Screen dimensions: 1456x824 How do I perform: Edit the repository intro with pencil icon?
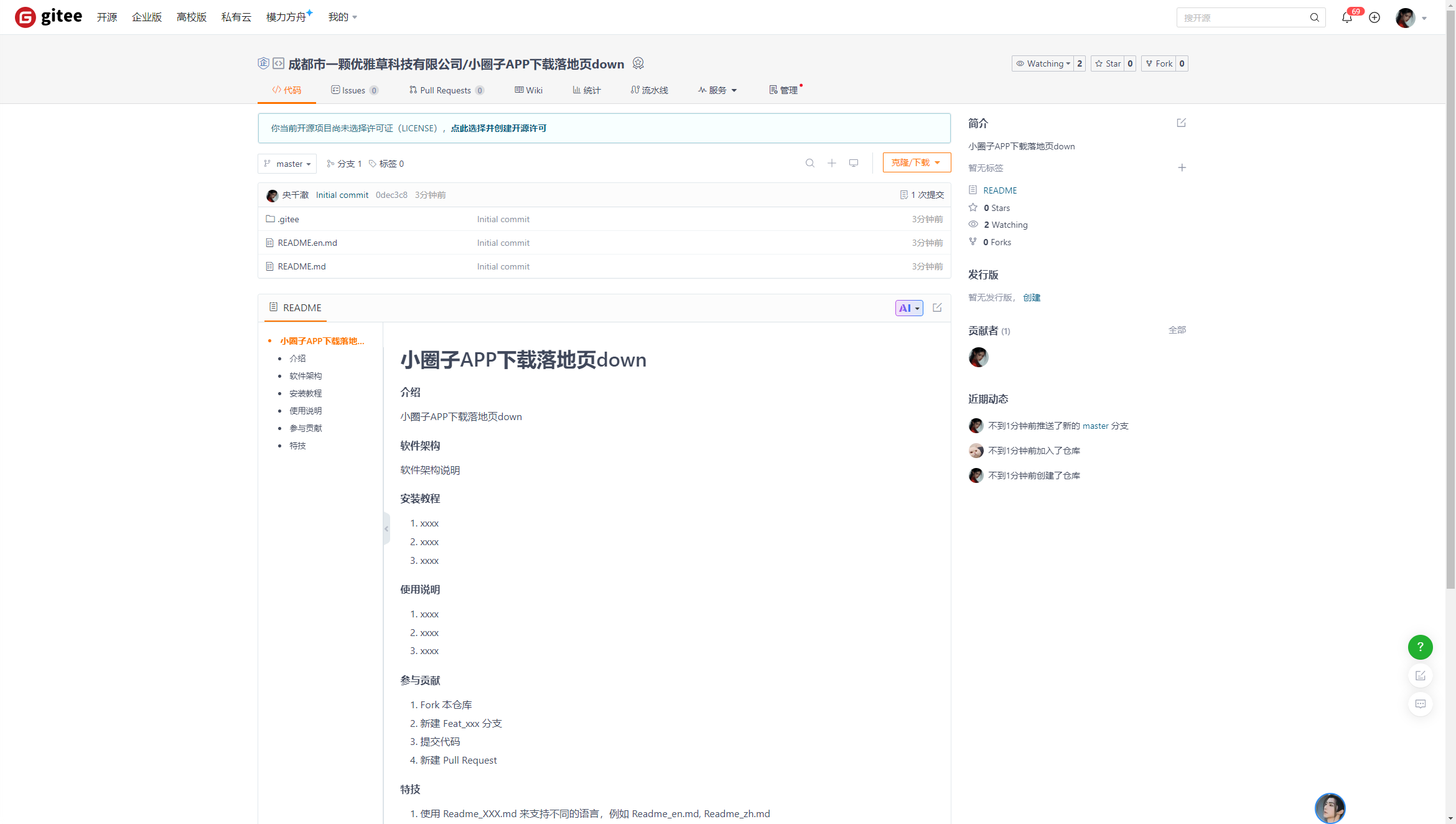[1181, 123]
